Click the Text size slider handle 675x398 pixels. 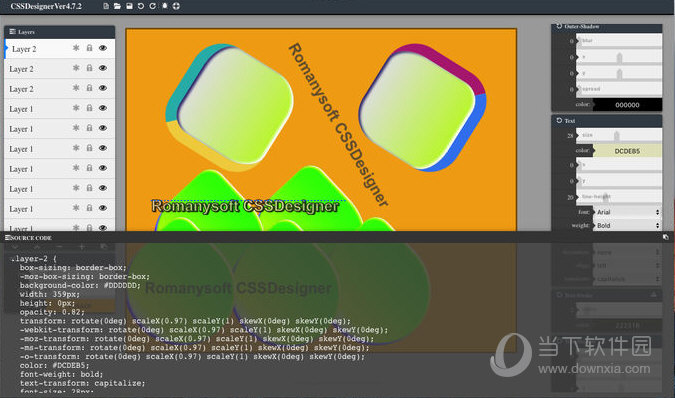(x=616, y=136)
